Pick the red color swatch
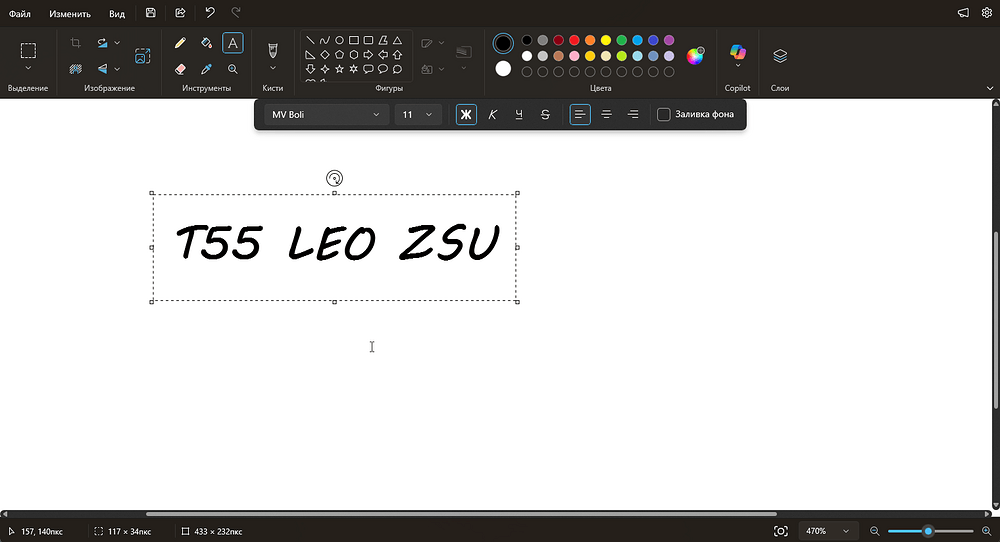Image resolution: width=1000 pixels, height=542 pixels. tap(574, 40)
